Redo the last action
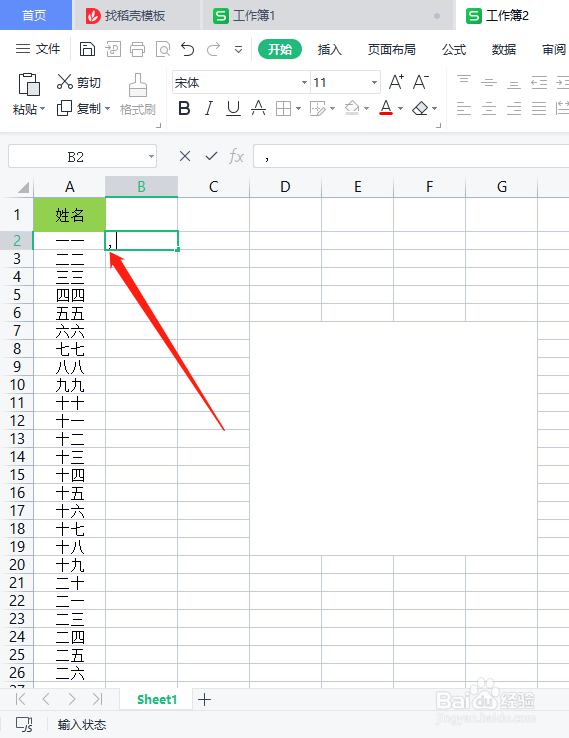 click(214, 49)
